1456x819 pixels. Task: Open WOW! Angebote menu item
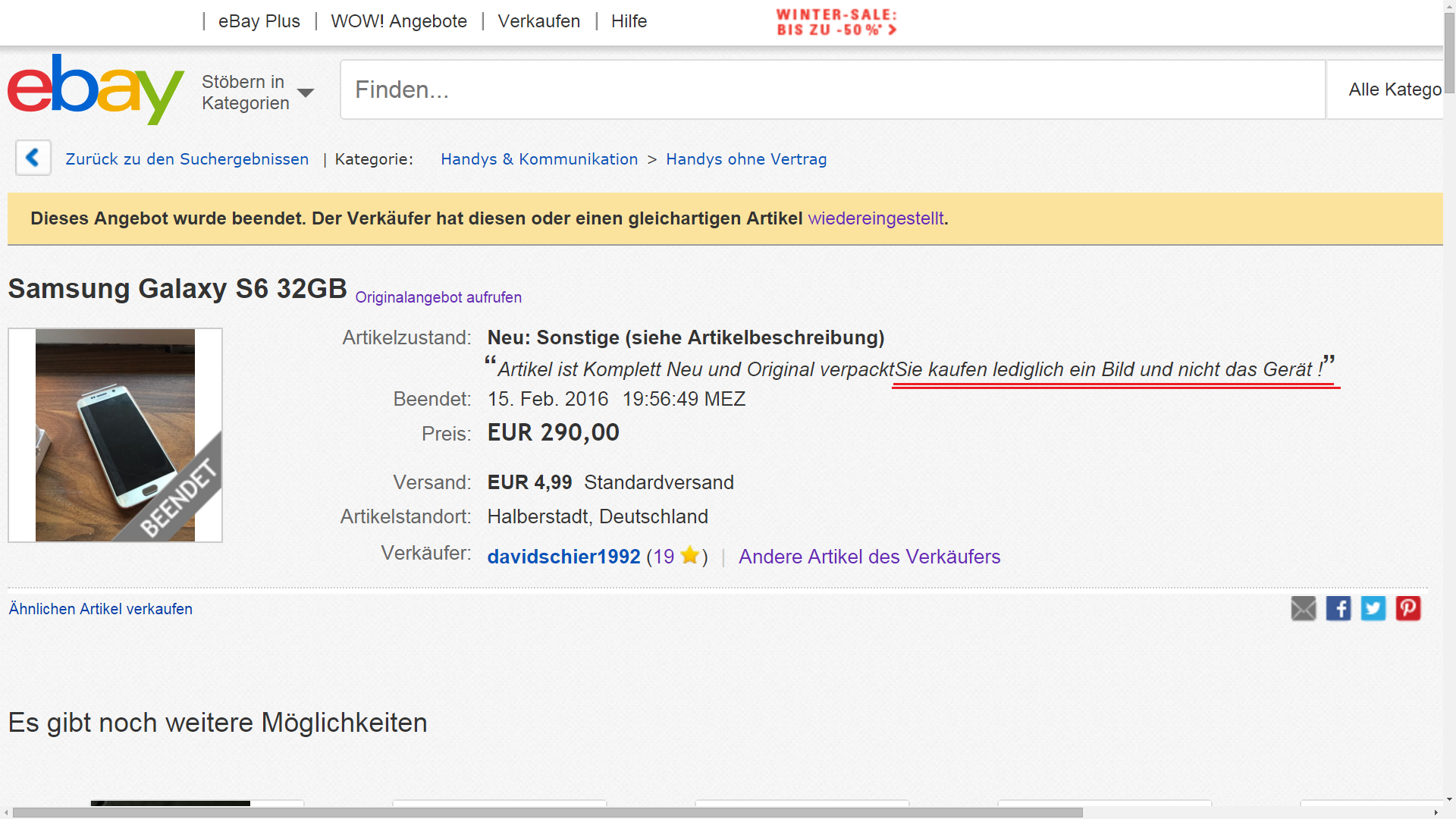tap(399, 21)
